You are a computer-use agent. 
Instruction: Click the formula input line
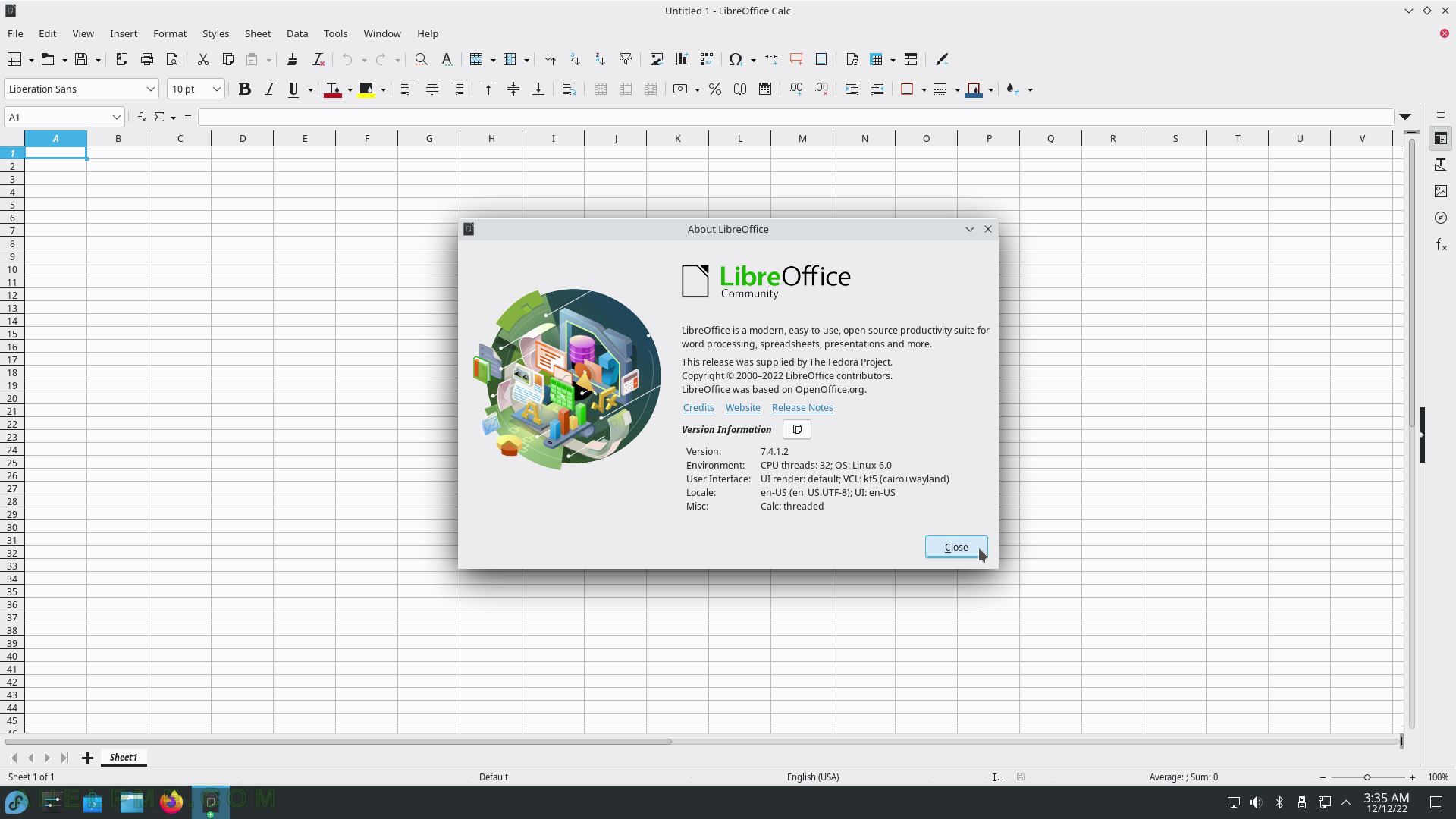(x=795, y=117)
